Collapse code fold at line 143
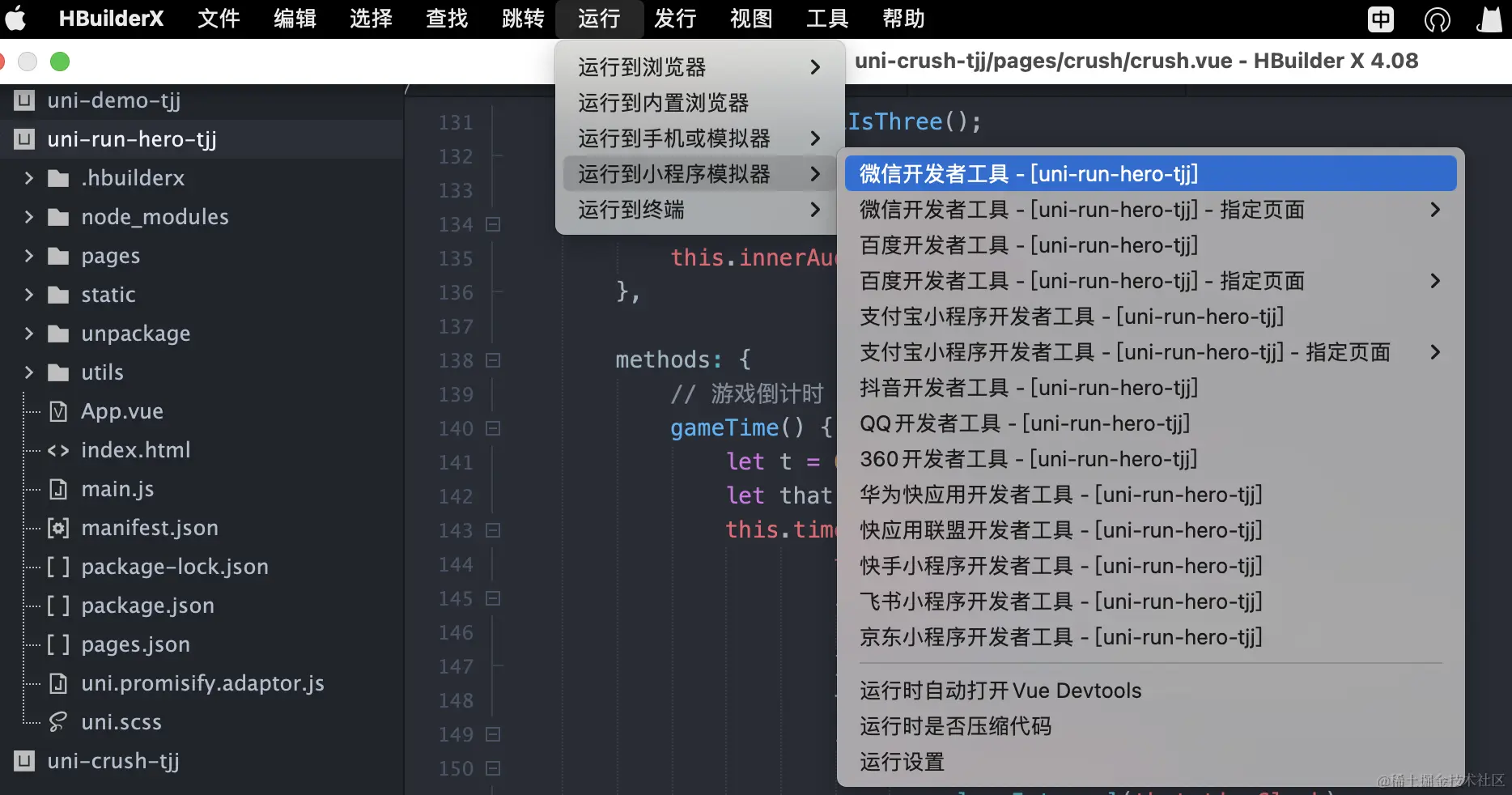This screenshot has width=1512, height=795. coord(493,530)
